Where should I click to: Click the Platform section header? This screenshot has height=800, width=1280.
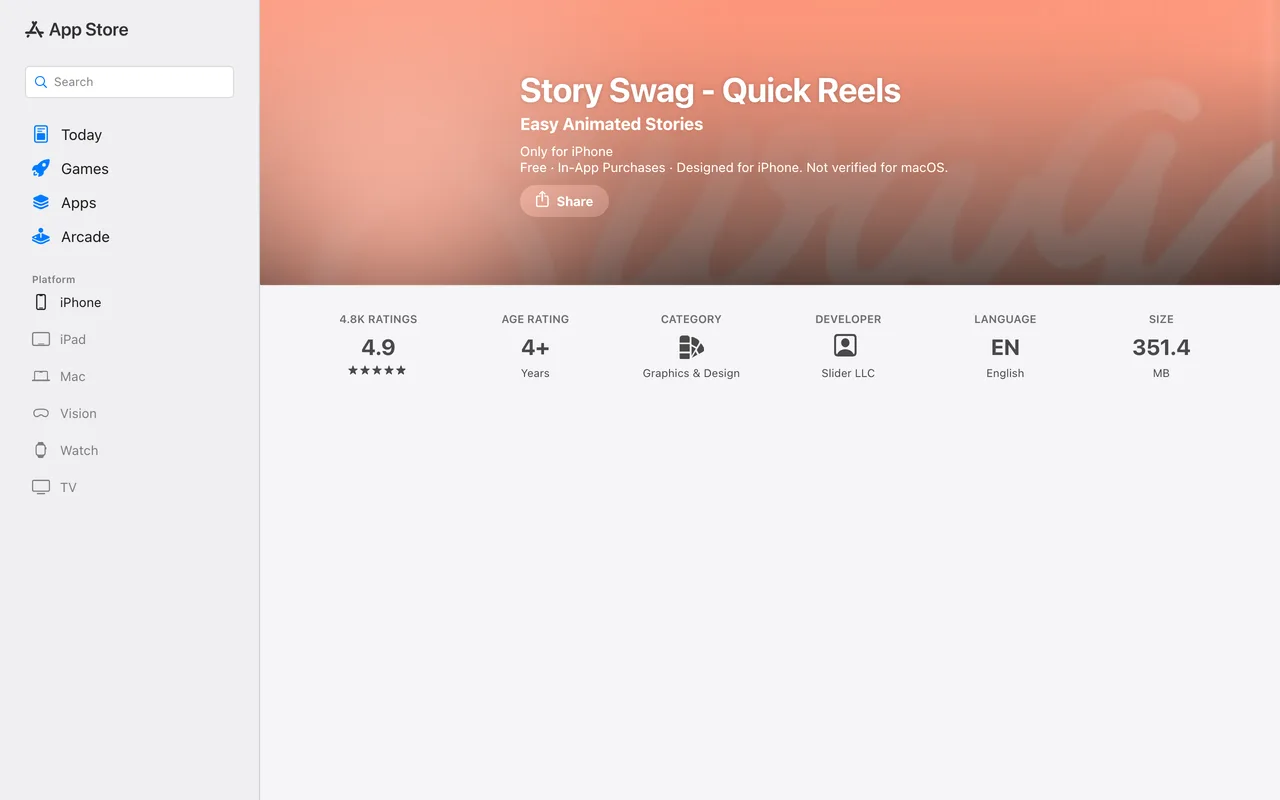point(53,280)
